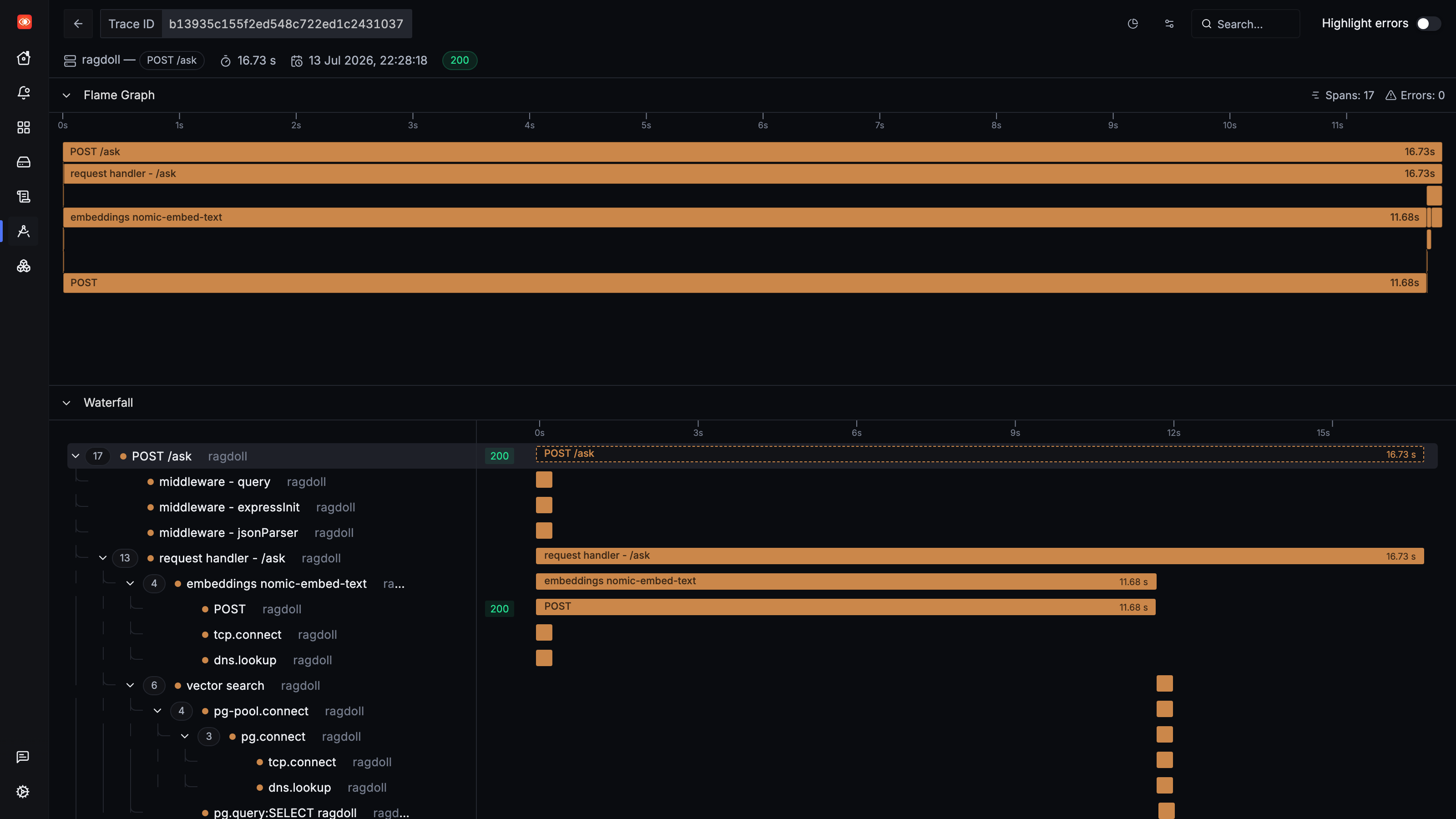Viewport: 1456px width, 819px height.
Task: Open the logs scroll icon in the sidebar
Action: pyautogui.click(x=24, y=197)
